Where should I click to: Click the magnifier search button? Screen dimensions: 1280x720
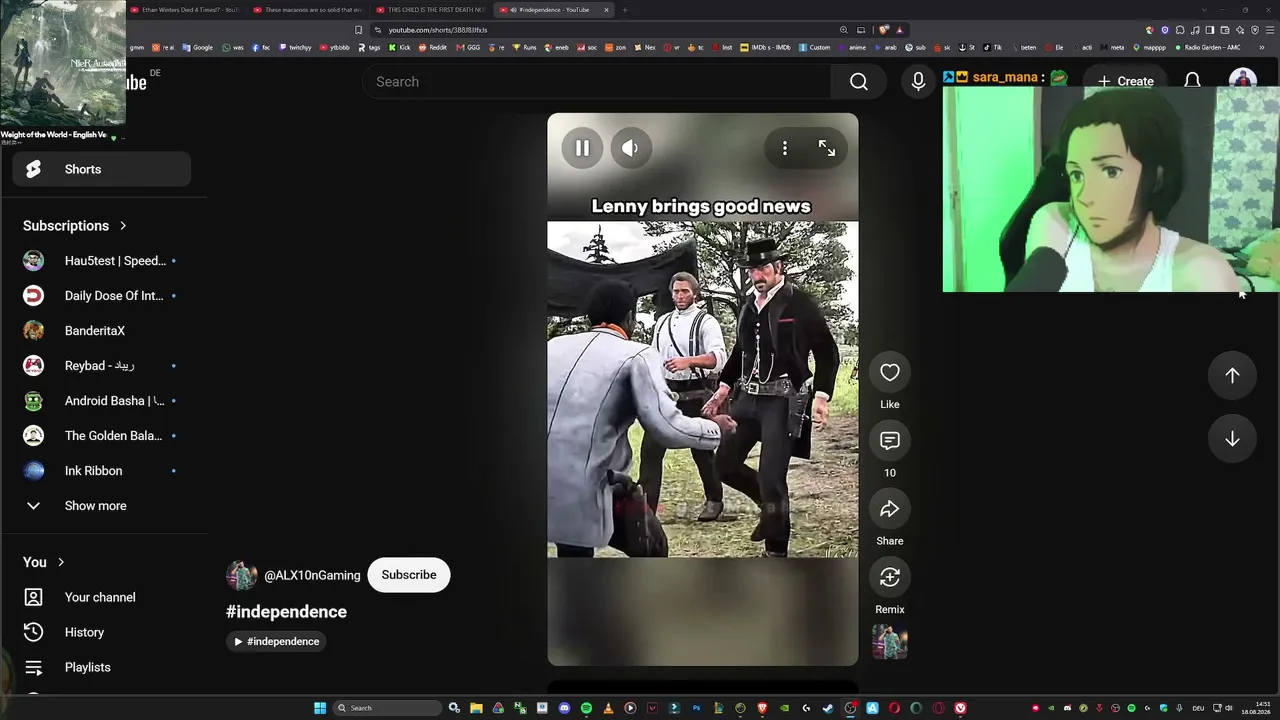(x=859, y=82)
